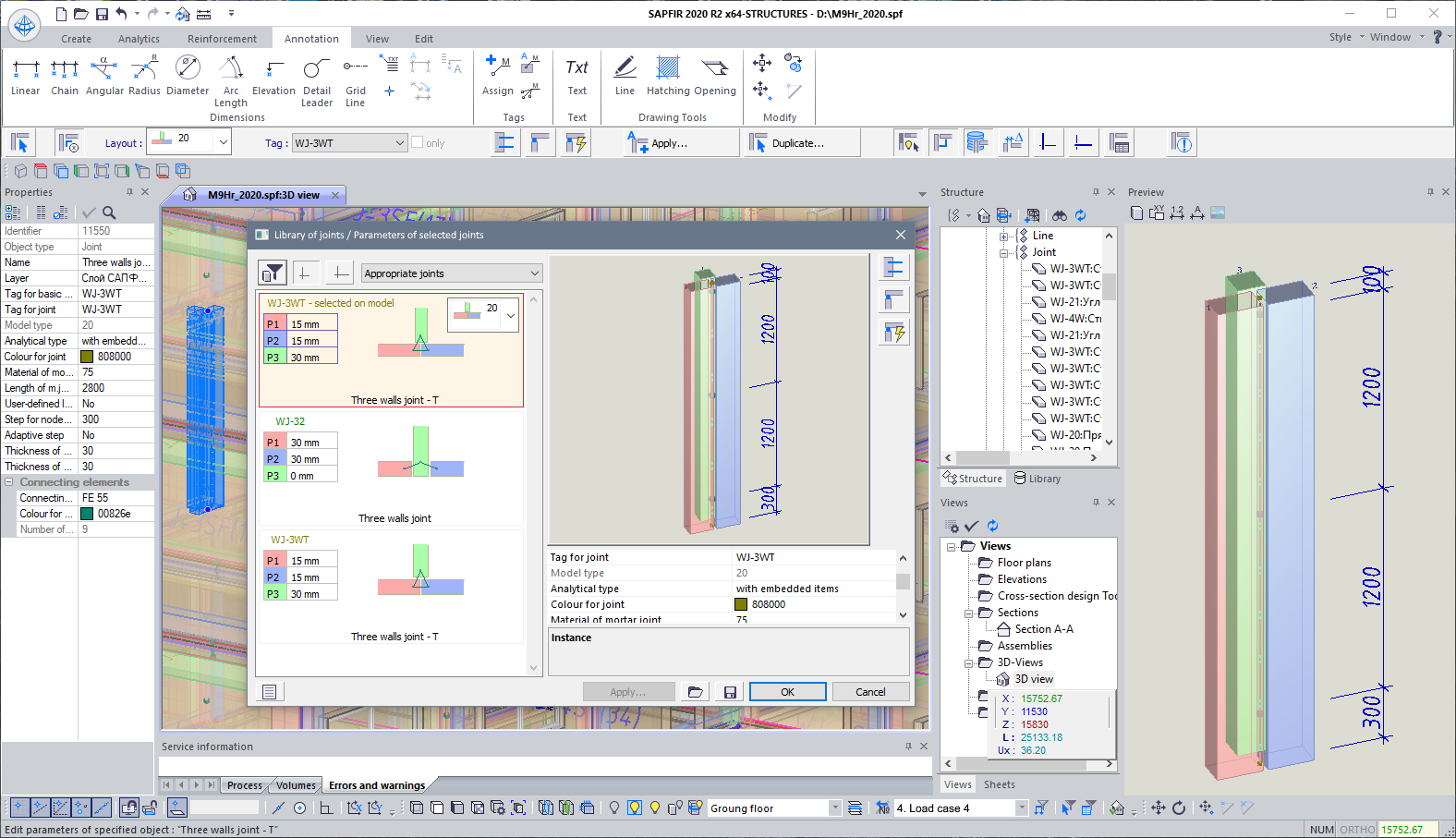Activate the Hatching drawing tool
This screenshot has width=1456, height=838.
click(668, 76)
